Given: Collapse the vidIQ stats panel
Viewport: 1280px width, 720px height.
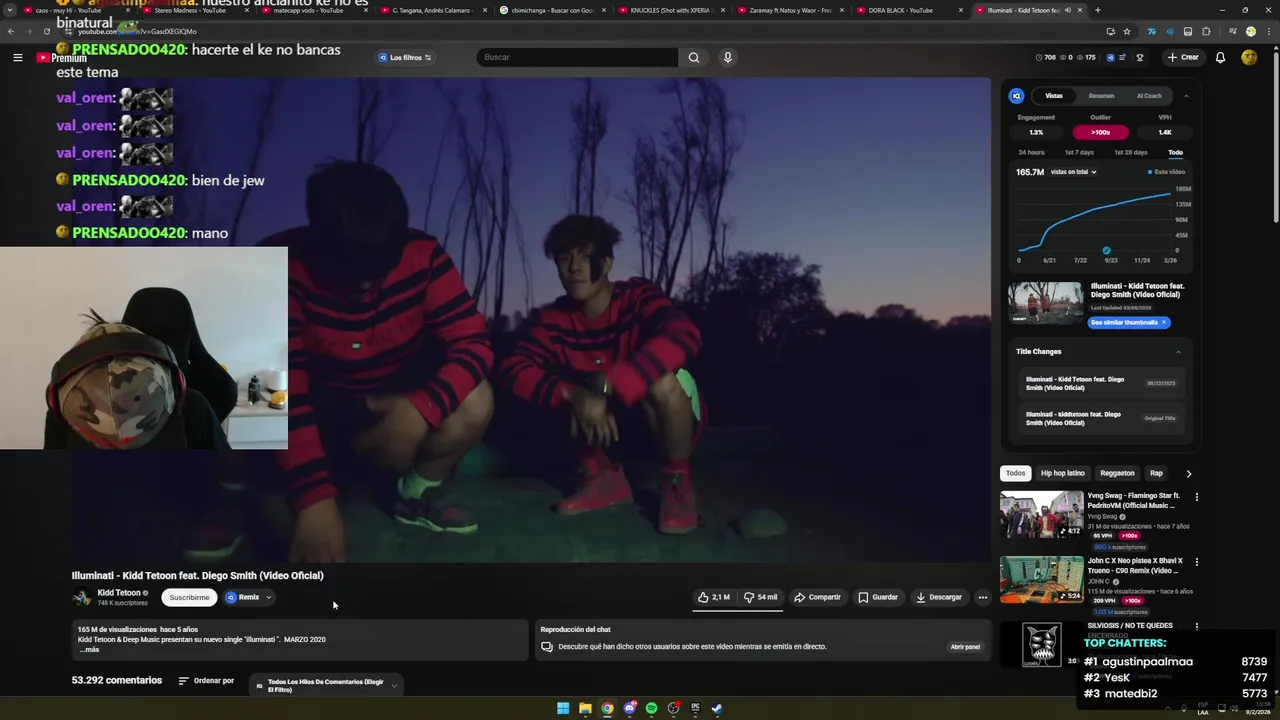Looking at the screenshot, I should 1186,96.
